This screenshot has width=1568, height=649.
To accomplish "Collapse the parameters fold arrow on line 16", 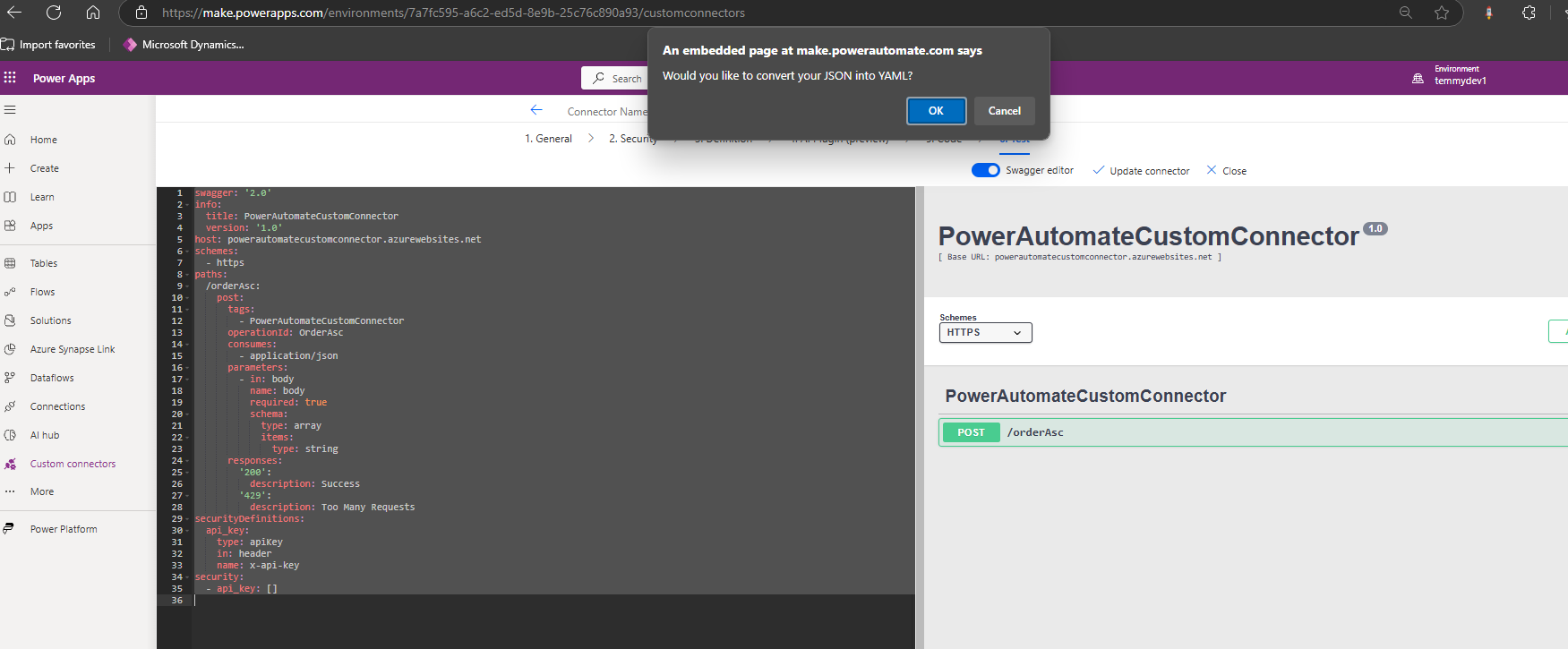I will click(x=187, y=368).
